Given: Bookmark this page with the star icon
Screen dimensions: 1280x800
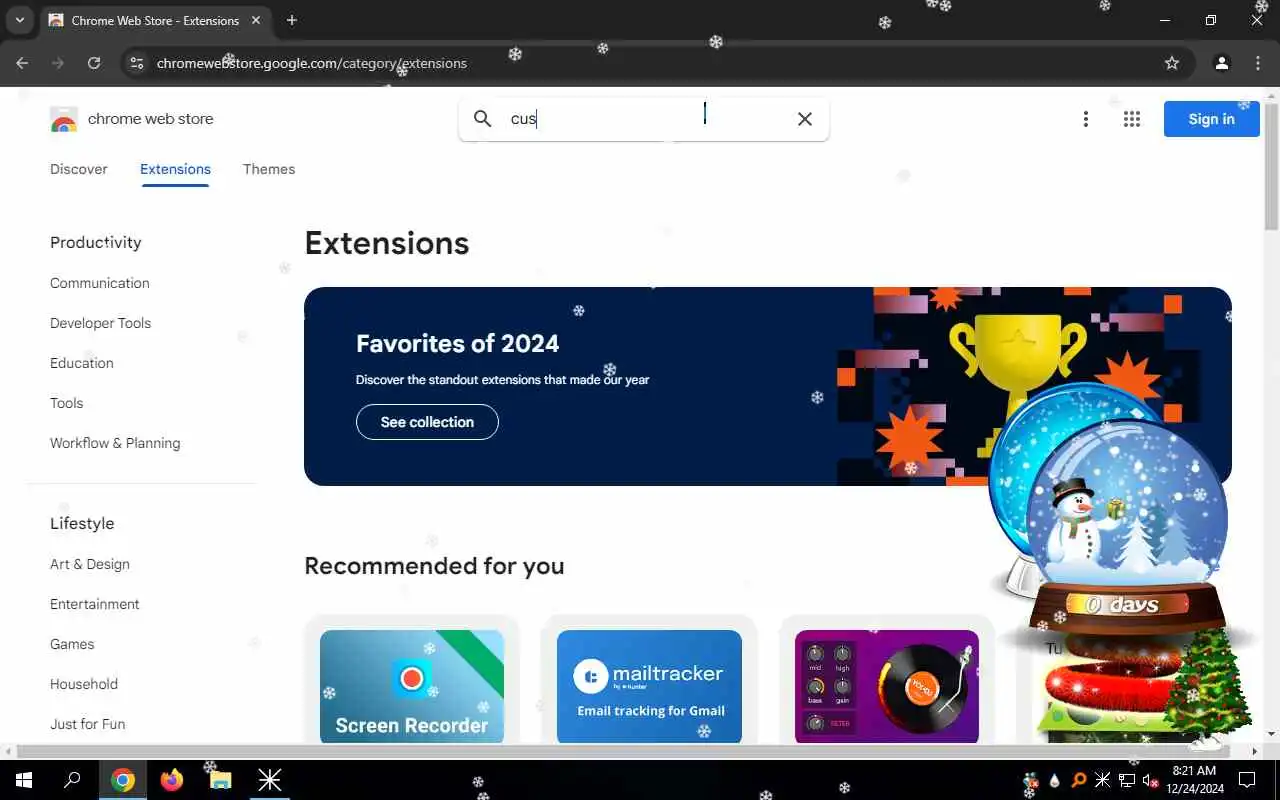Looking at the screenshot, I should coord(1172,63).
